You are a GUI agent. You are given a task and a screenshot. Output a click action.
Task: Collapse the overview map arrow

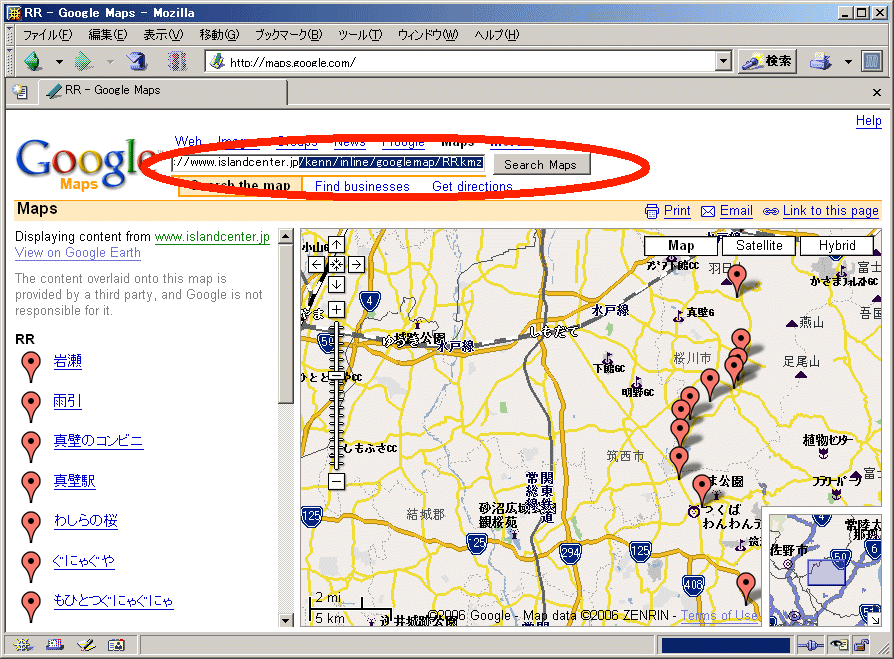876,620
